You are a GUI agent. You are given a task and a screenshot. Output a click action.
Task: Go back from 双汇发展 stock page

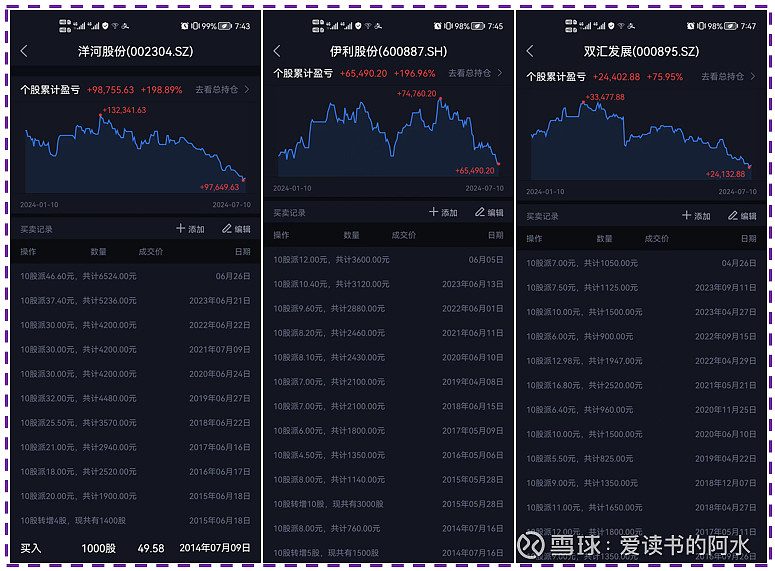coord(530,51)
